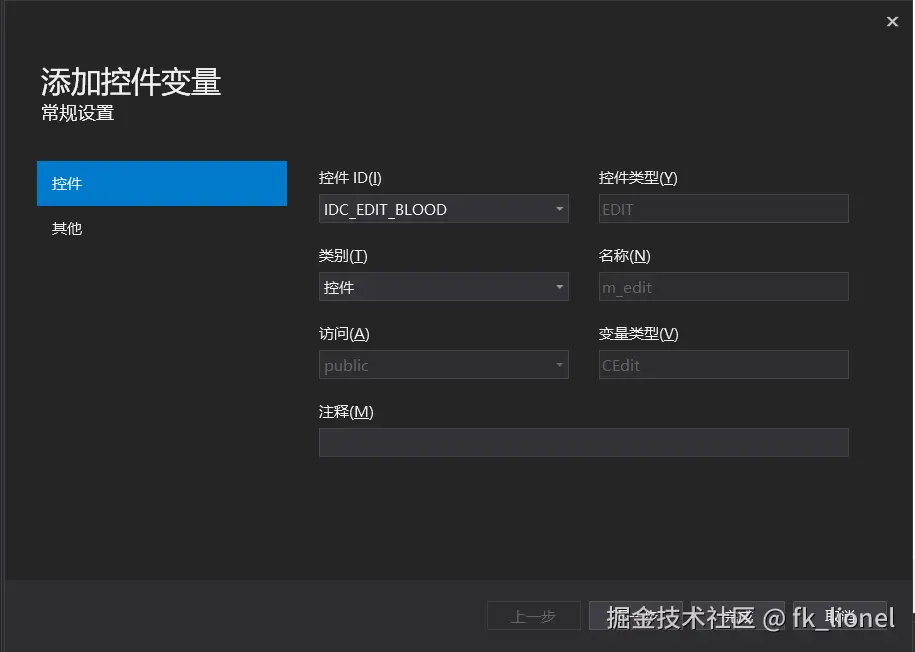Select the 控件 section in sidebar
915x652 pixels.
pos(66,183)
